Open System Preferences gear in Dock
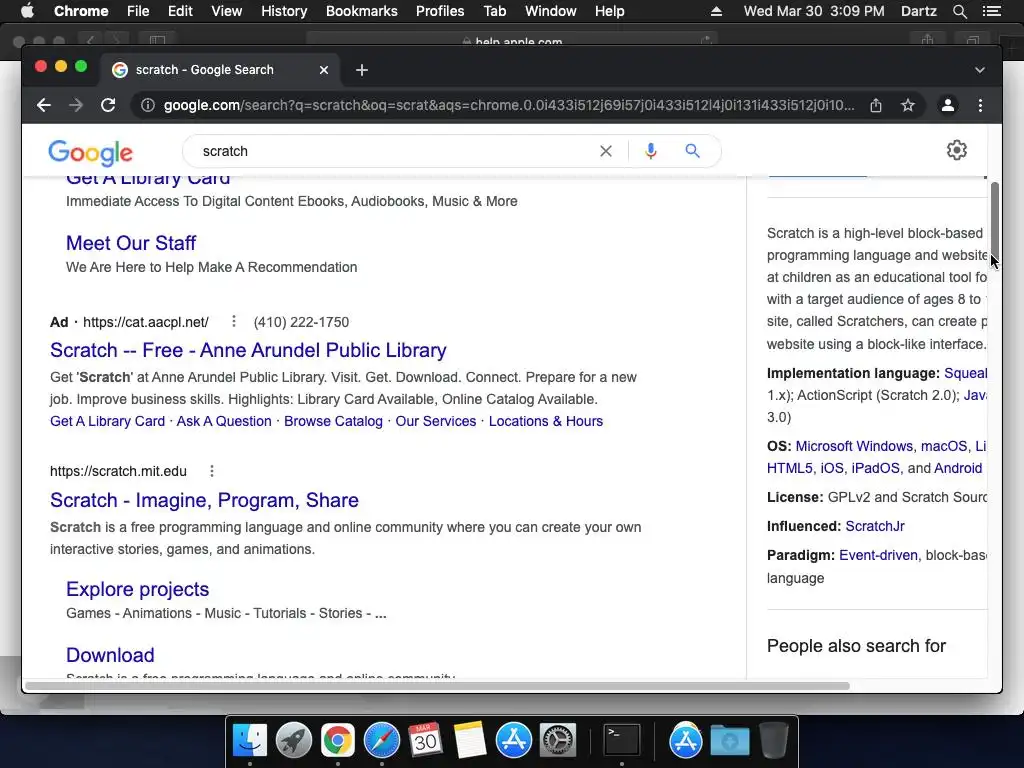The width and height of the screenshot is (1024, 768). (558, 740)
